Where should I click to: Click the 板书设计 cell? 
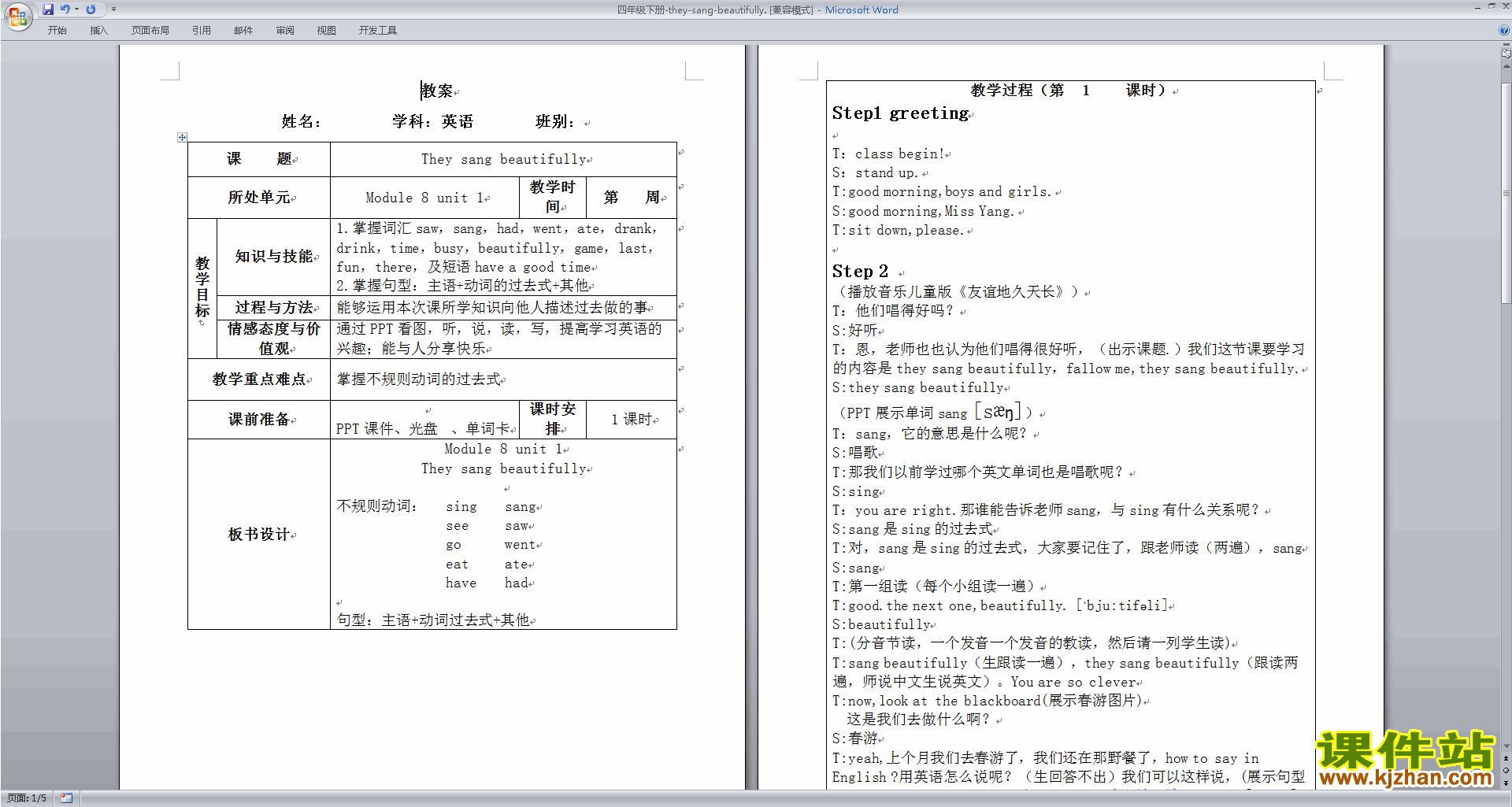click(259, 535)
